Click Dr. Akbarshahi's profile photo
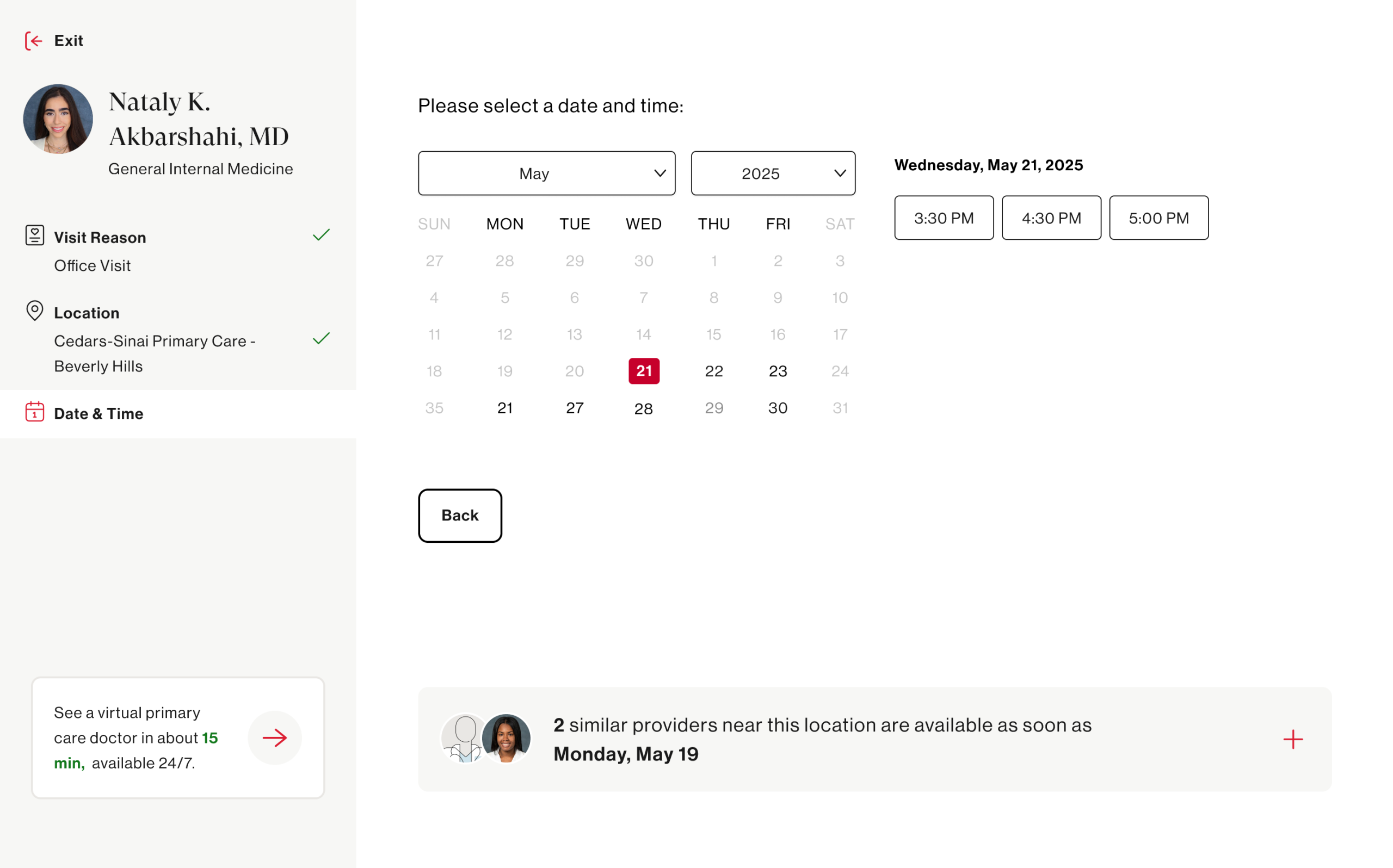1393x868 pixels. (58, 119)
